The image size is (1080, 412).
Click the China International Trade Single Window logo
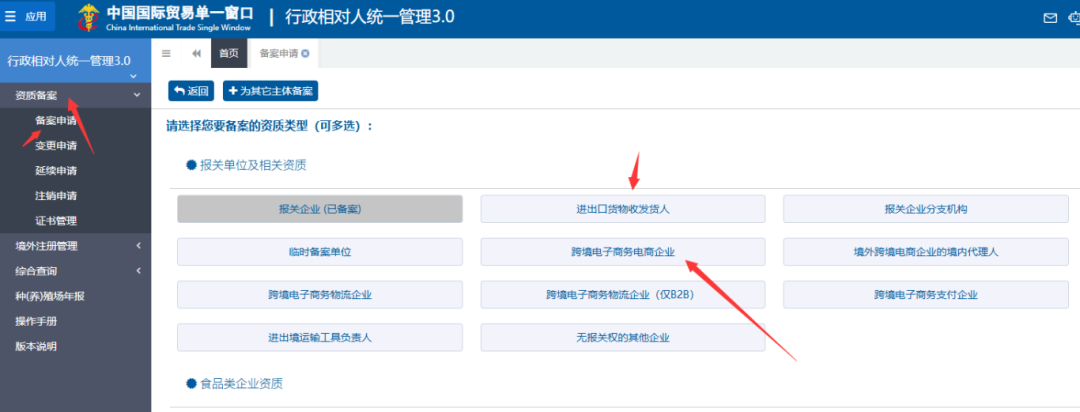click(x=165, y=18)
